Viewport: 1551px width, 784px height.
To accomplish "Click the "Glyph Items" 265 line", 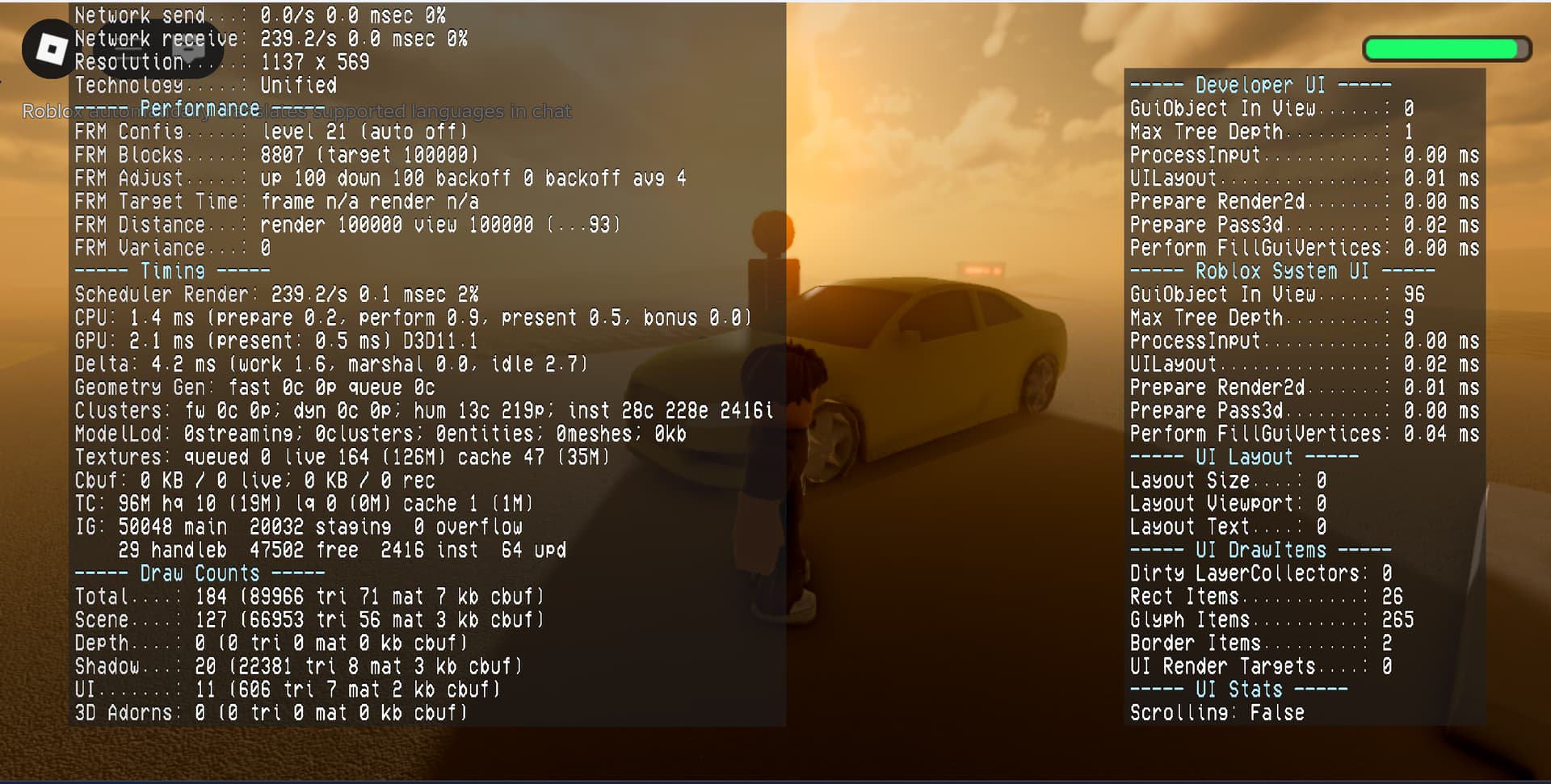I will pos(1271,621).
